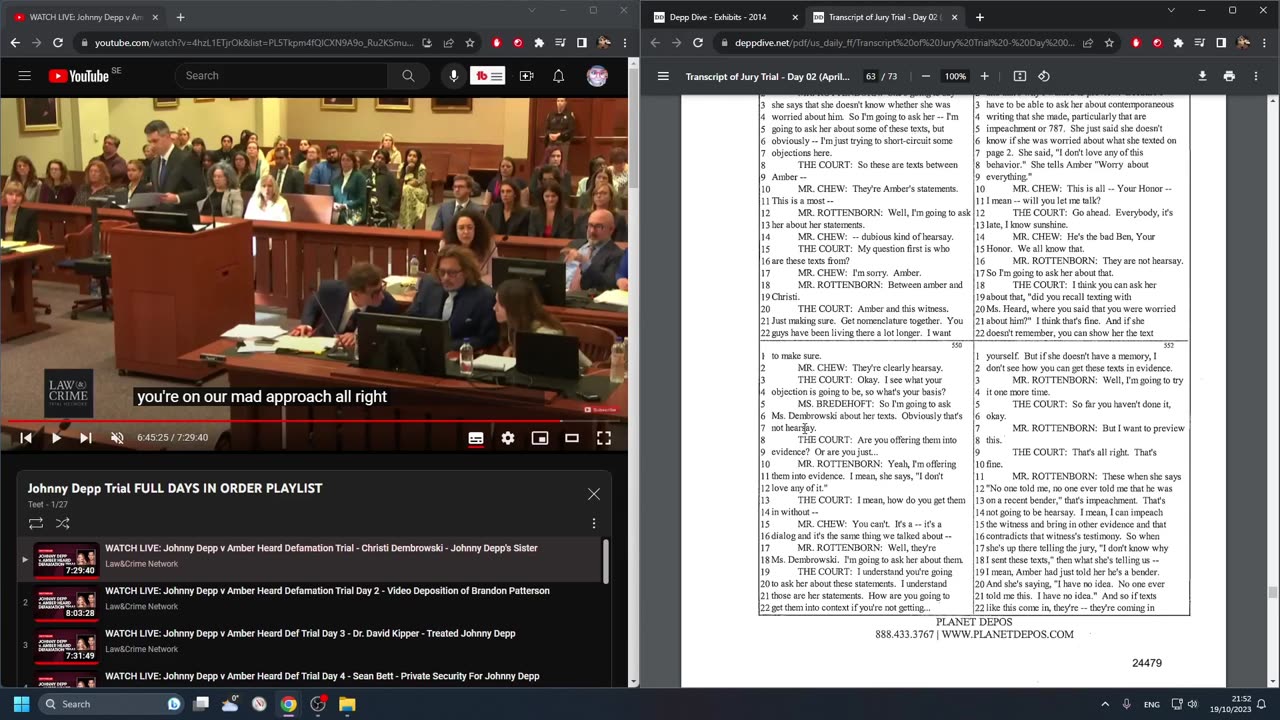Zoom in the PDF with plus button
1280x720 pixels.
pyautogui.click(x=984, y=76)
